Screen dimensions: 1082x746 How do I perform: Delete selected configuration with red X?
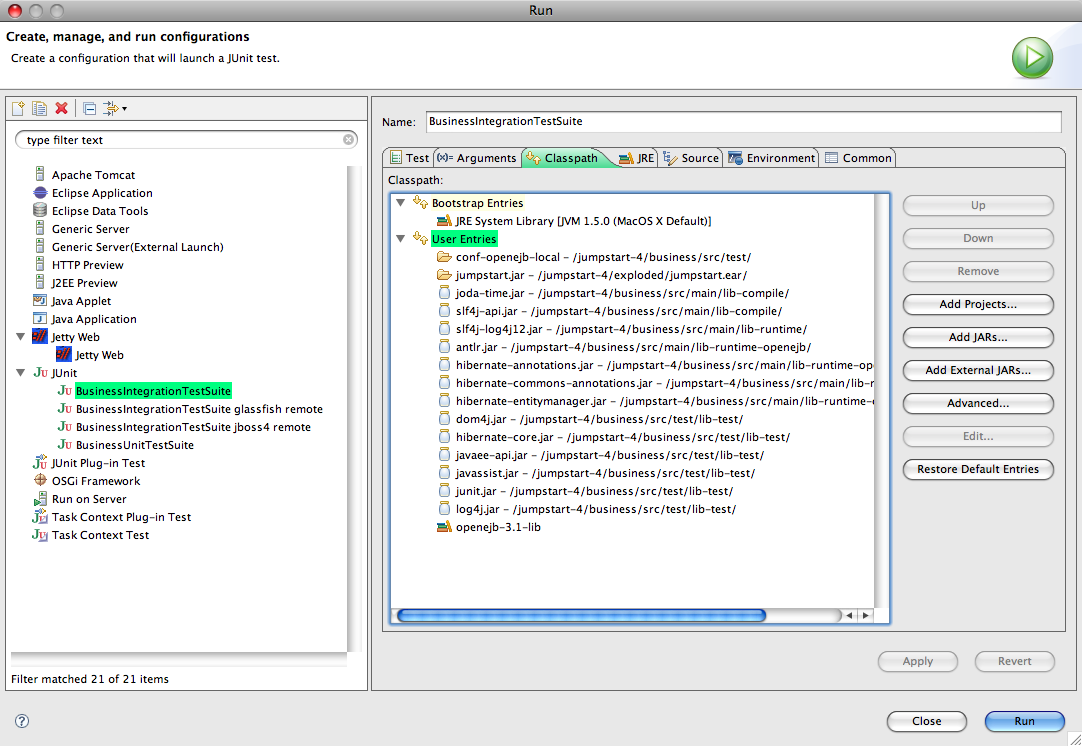point(61,108)
